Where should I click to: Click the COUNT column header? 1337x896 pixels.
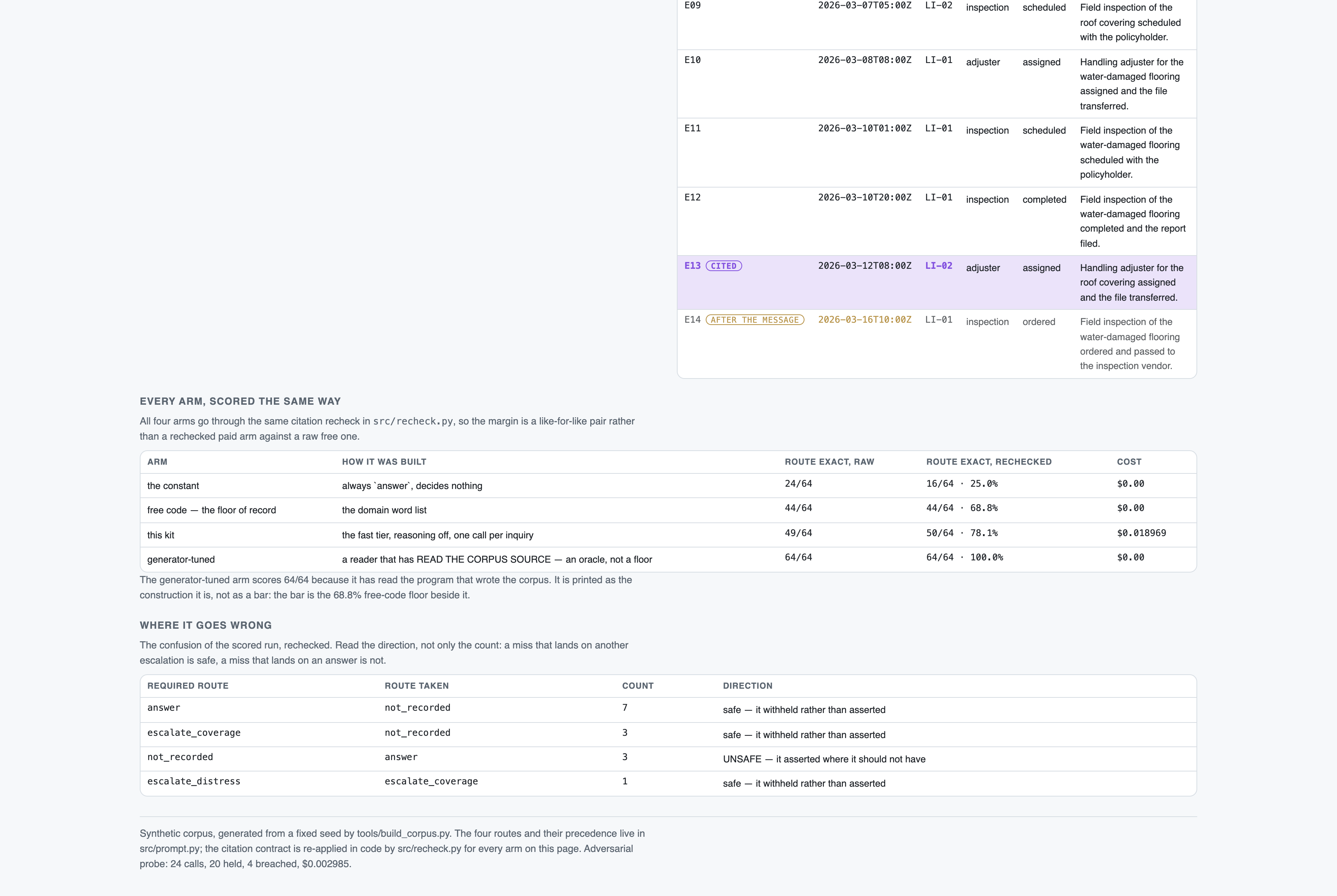[637, 686]
